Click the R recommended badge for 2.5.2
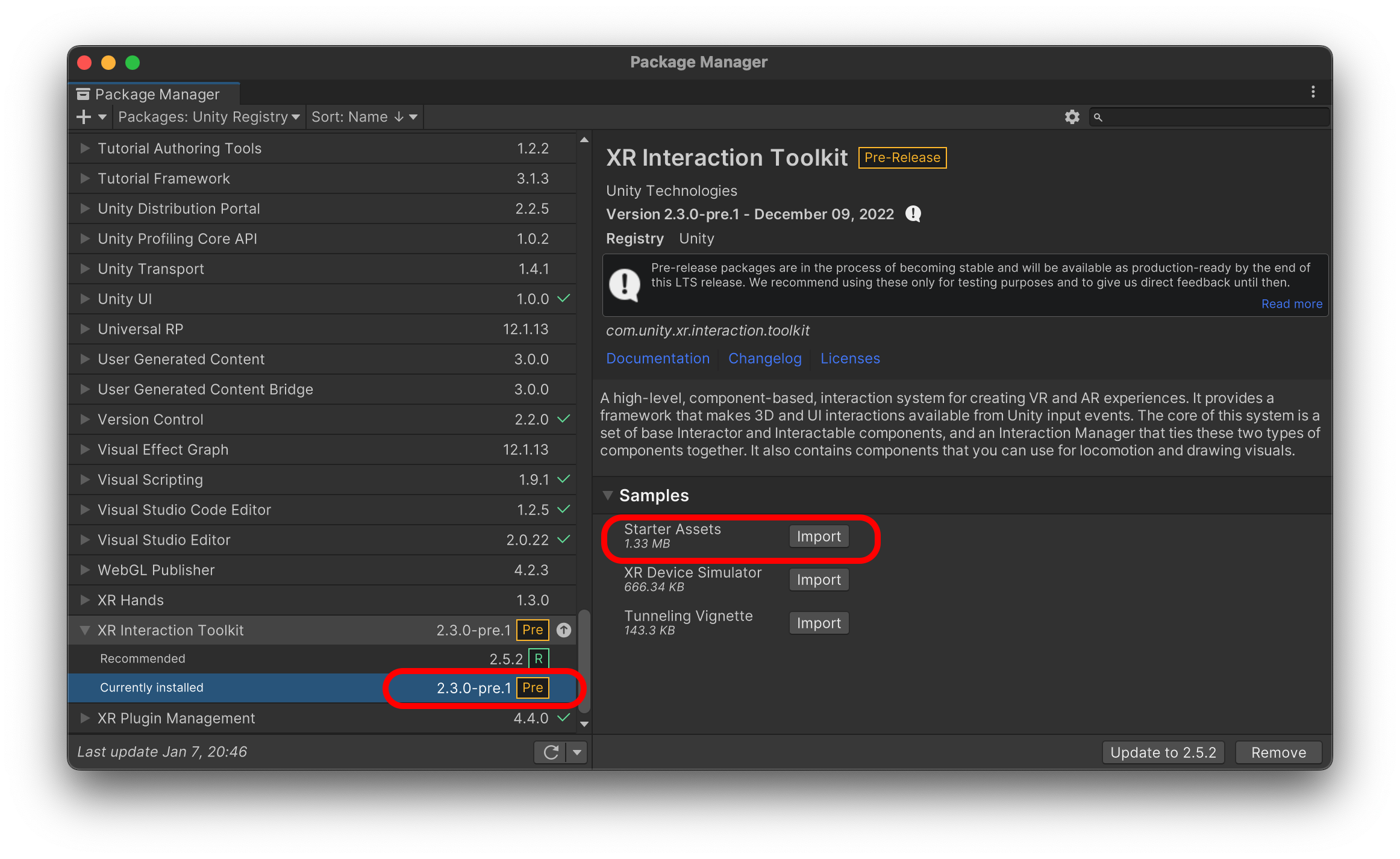This screenshot has height=859, width=1400. 539,658
